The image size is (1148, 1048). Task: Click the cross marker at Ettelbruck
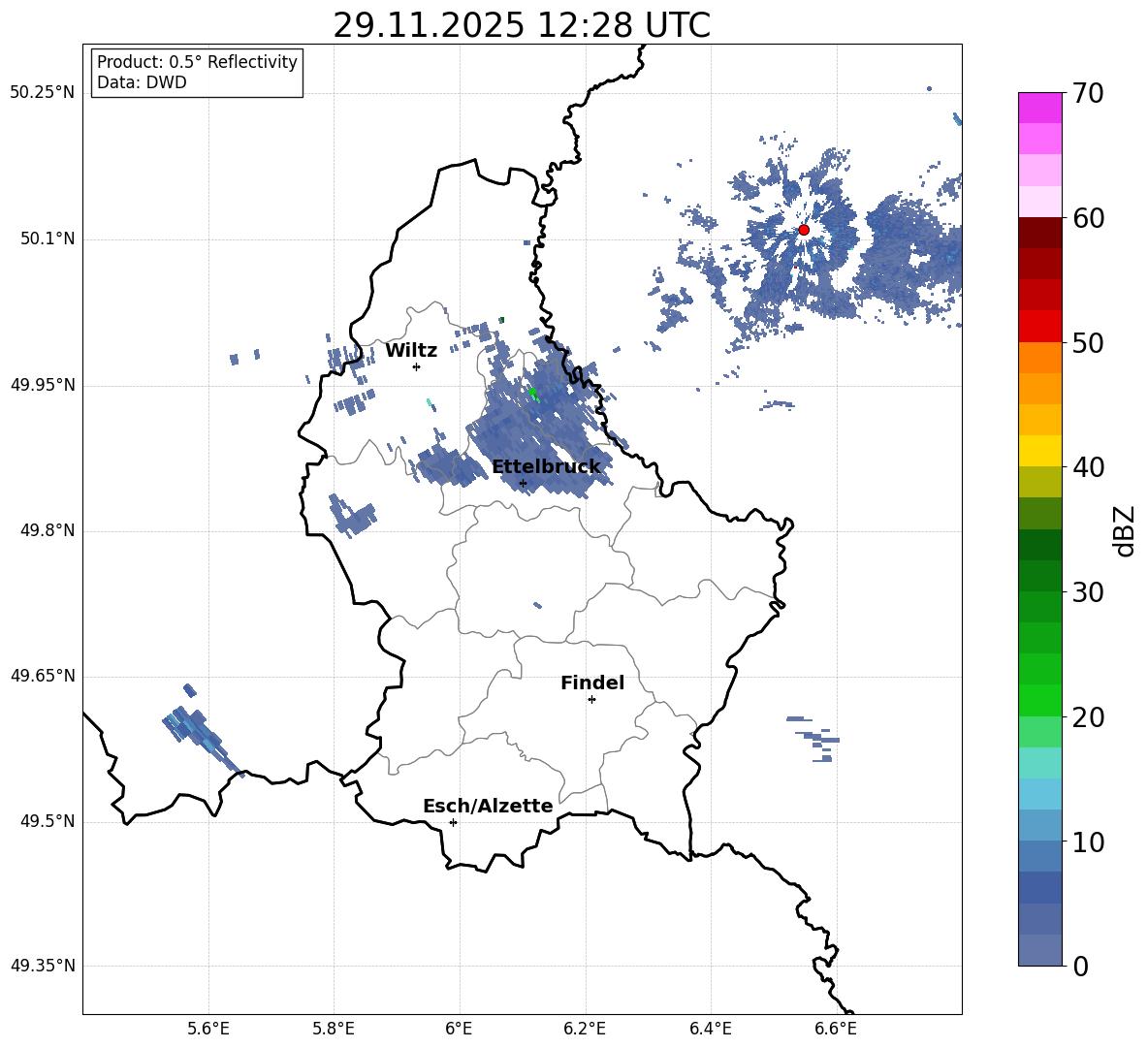tap(523, 483)
